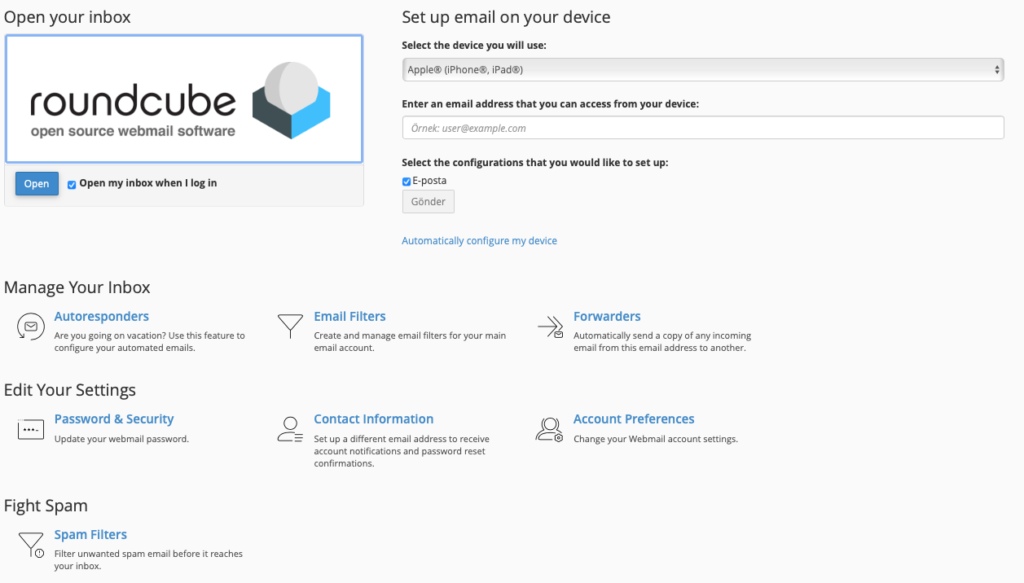The width and height of the screenshot is (1024, 583).
Task: Click the Email Filters funnel icon
Action: tap(290, 326)
